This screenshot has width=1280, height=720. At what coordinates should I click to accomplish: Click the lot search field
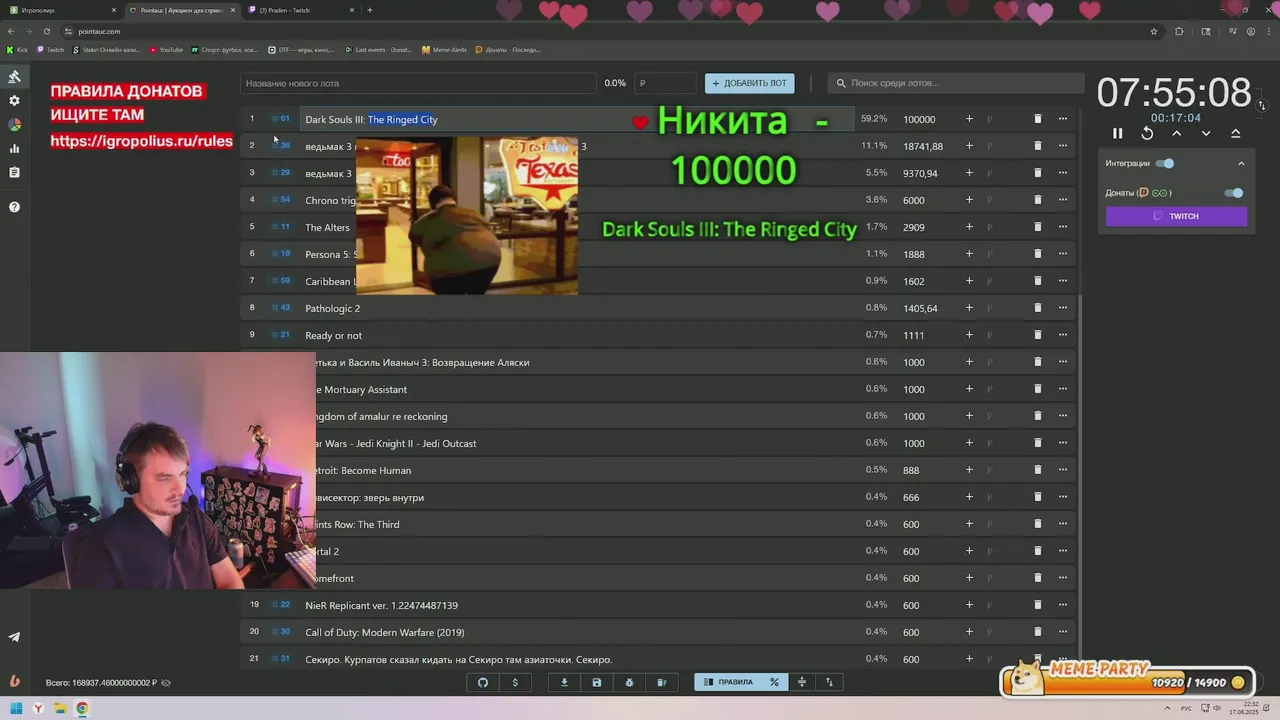point(957,83)
